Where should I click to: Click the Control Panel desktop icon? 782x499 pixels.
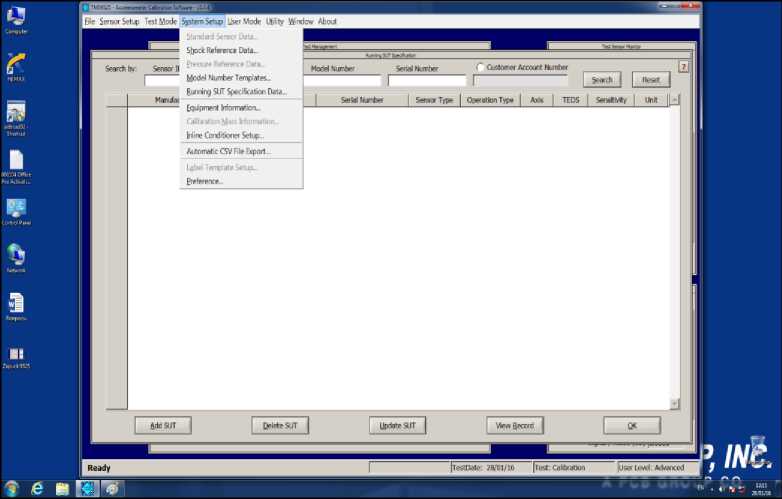(x=16, y=208)
